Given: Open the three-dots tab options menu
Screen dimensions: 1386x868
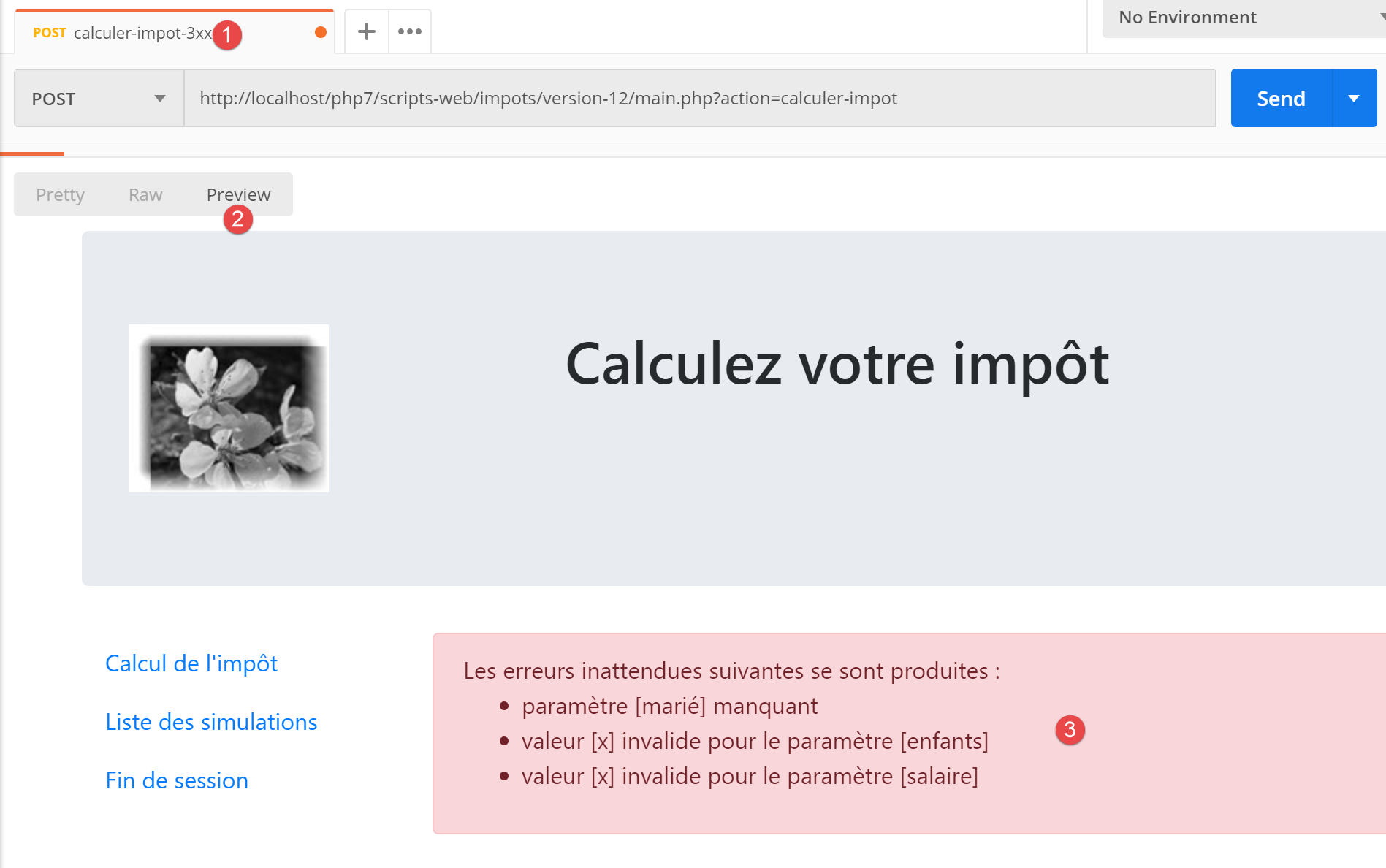Looking at the screenshot, I should [410, 31].
